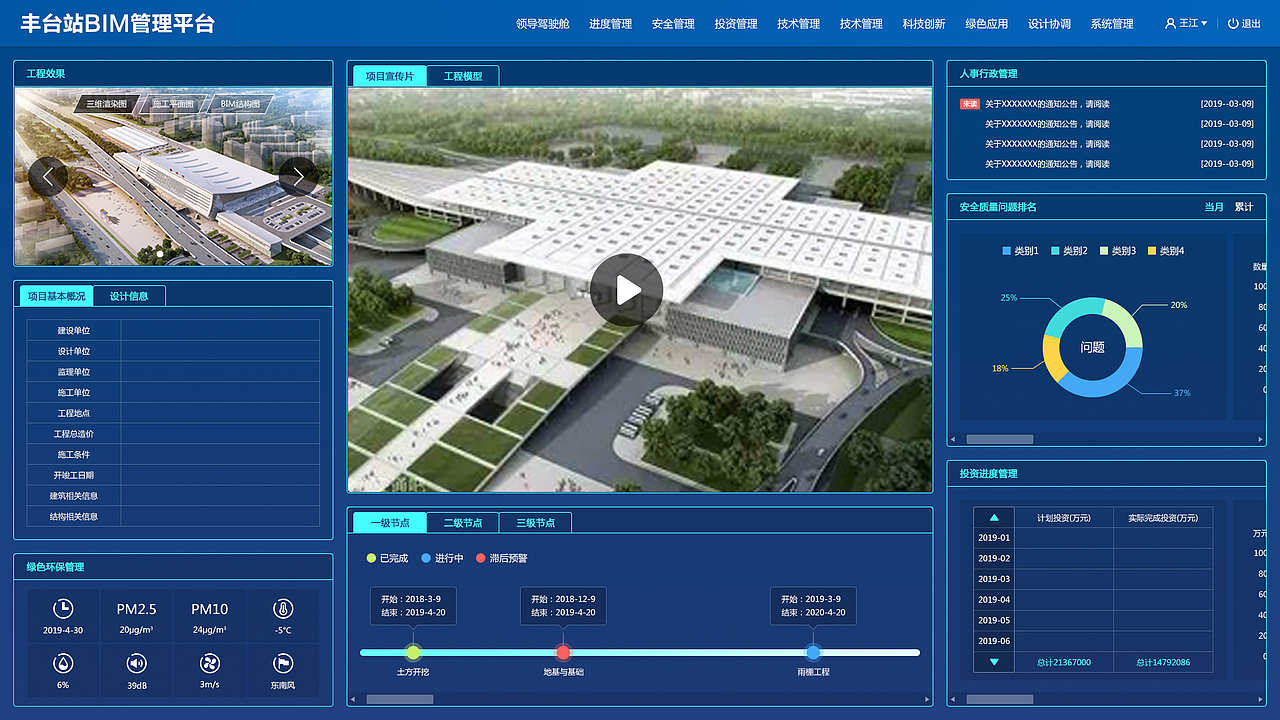Click the PM2.5 reading tile
This screenshot has width=1280, height=720.
tap(136, 617)
